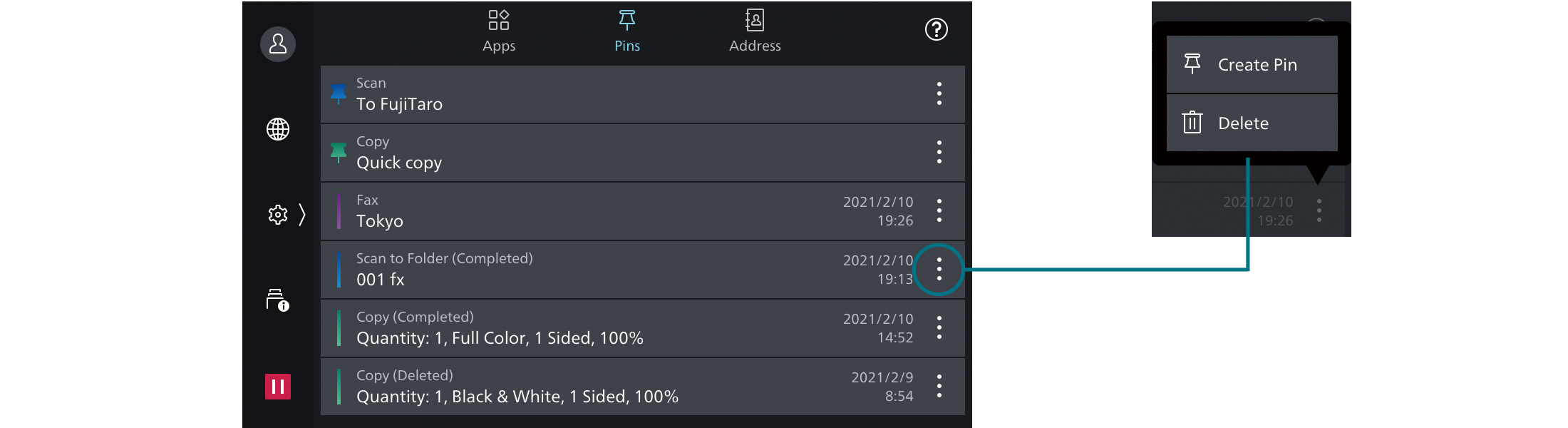The width and height of the screenshot is (1568, 428).
Task: Switch to the Apps tab
Action: point(499,31)
